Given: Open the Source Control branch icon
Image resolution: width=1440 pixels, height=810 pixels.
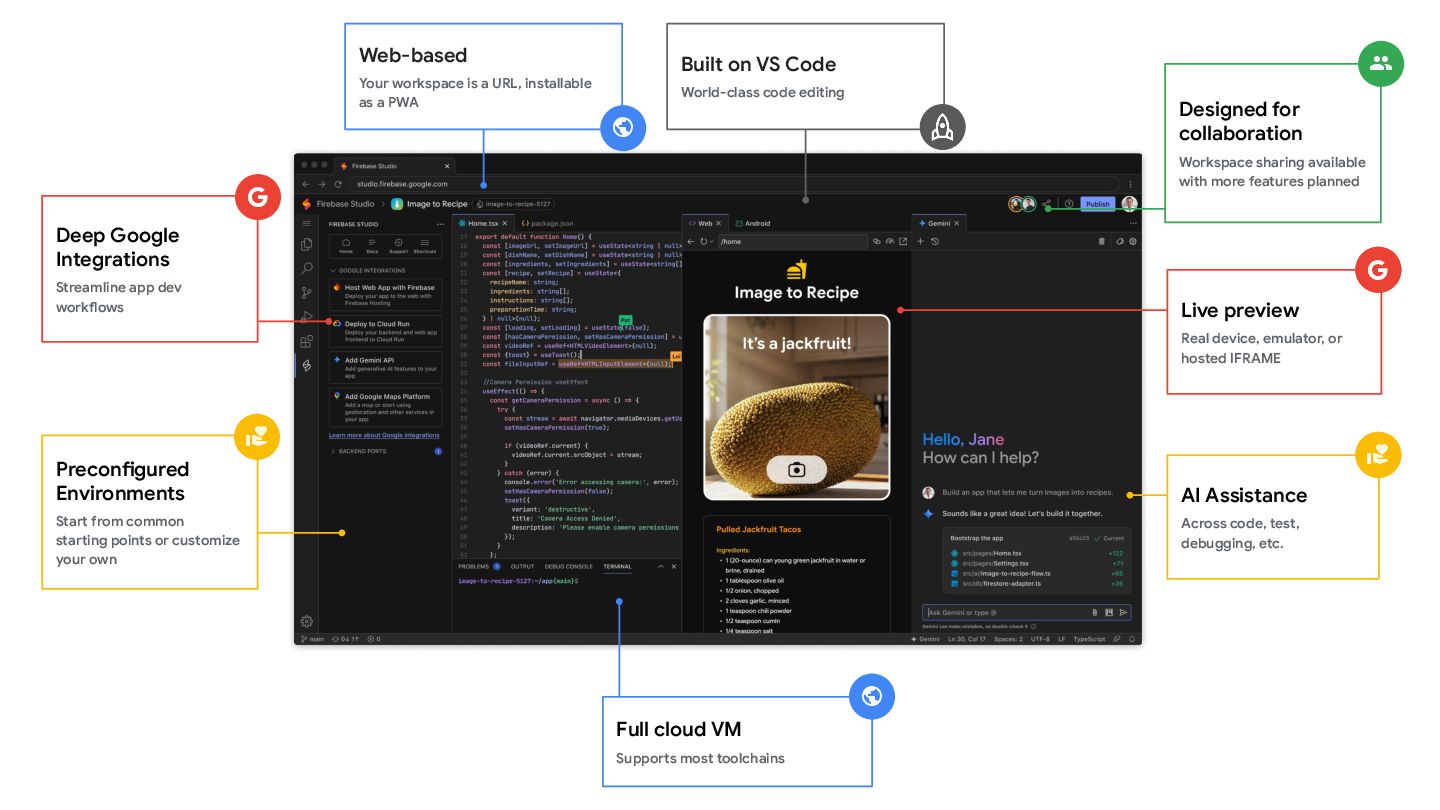Looking at the screenshot, I should coord(307,293).
